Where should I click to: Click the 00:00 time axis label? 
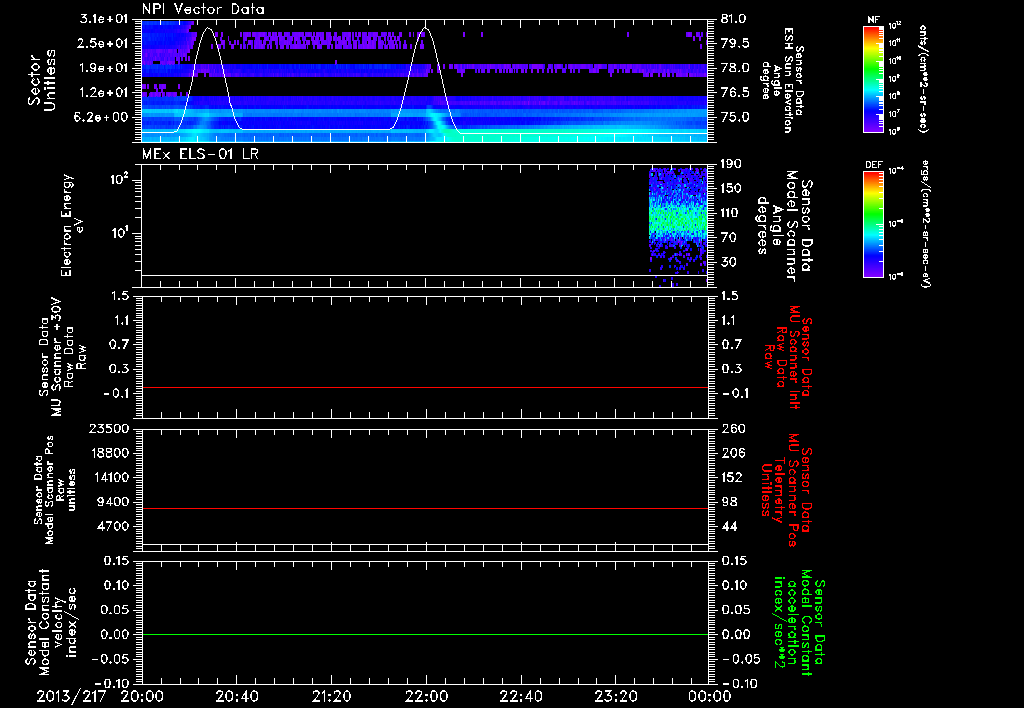709,697
